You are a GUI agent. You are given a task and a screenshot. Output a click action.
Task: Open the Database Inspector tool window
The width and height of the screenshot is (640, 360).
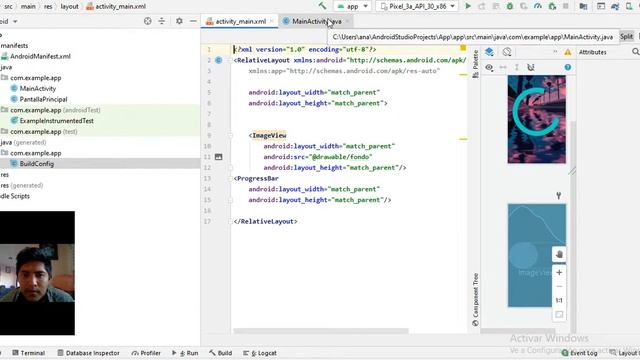click(88, 353)
